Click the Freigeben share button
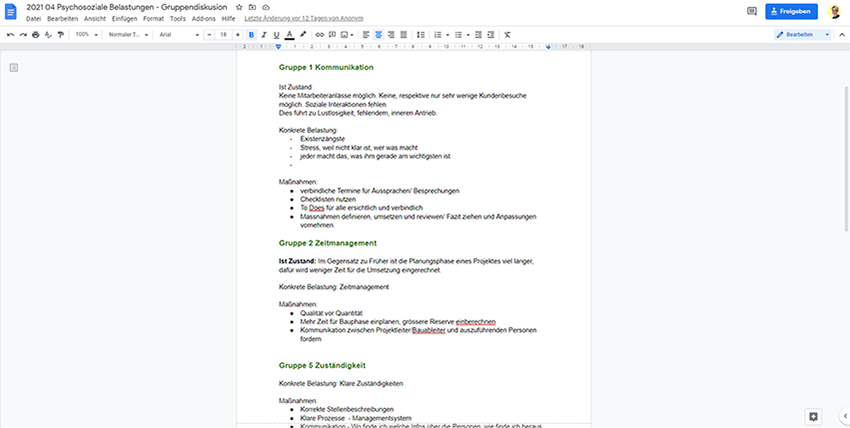 791,11
